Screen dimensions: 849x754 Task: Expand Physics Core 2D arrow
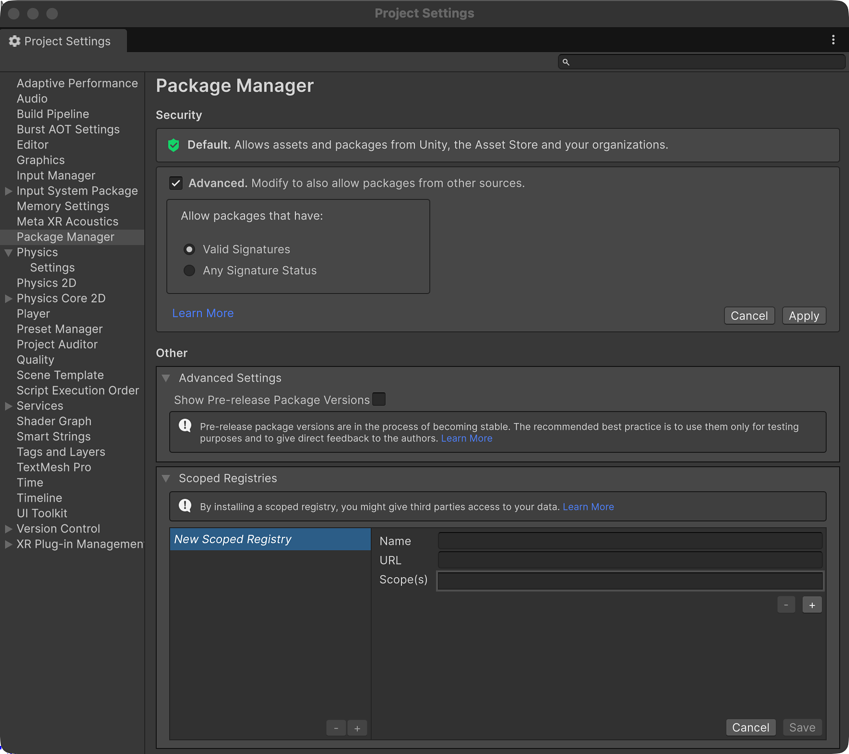[x=9, y=298]
